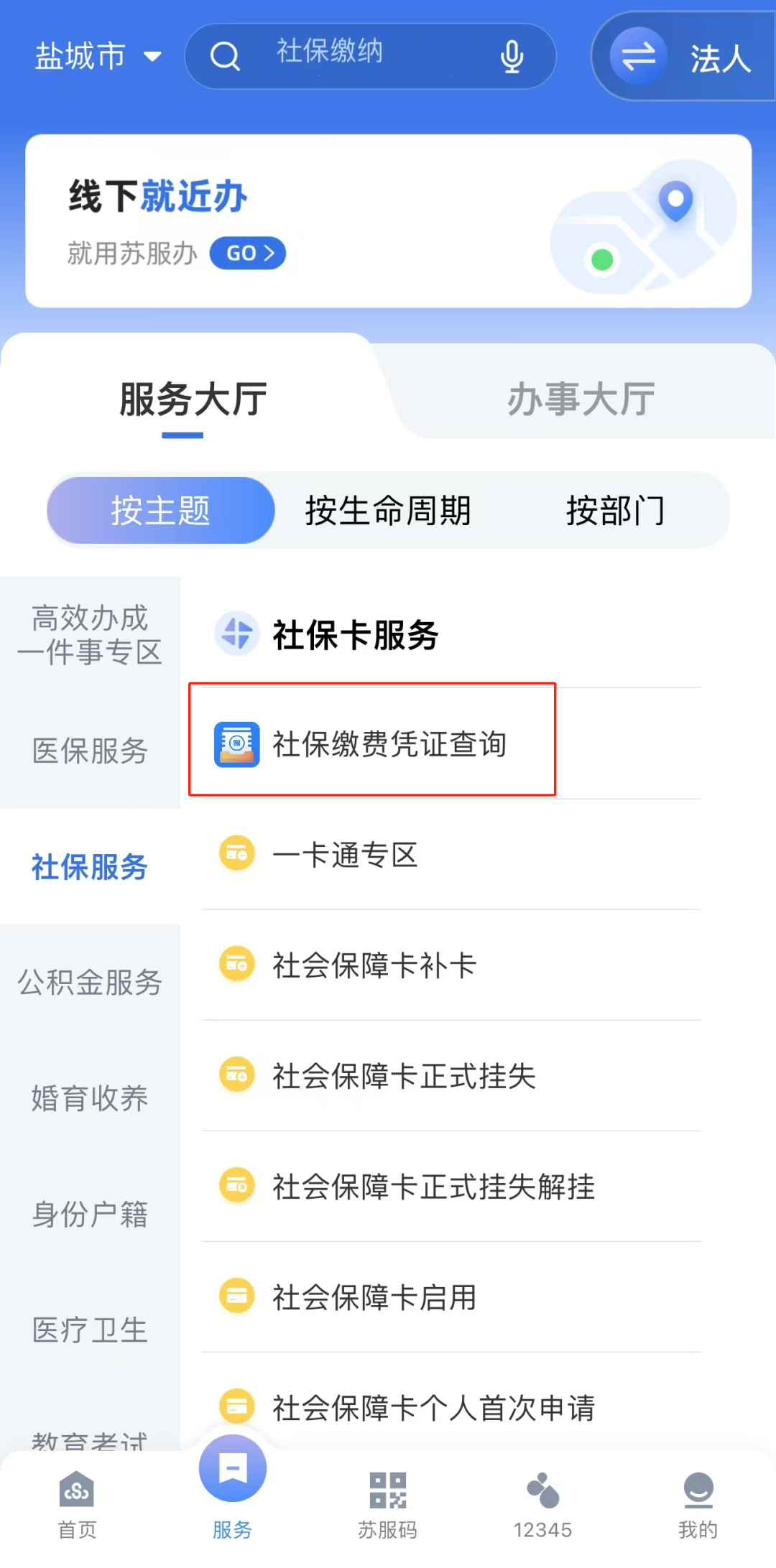Screen dimensions: 776x1568
Task: Switch to 按生命周期 filter
Action: coord(388,511)
